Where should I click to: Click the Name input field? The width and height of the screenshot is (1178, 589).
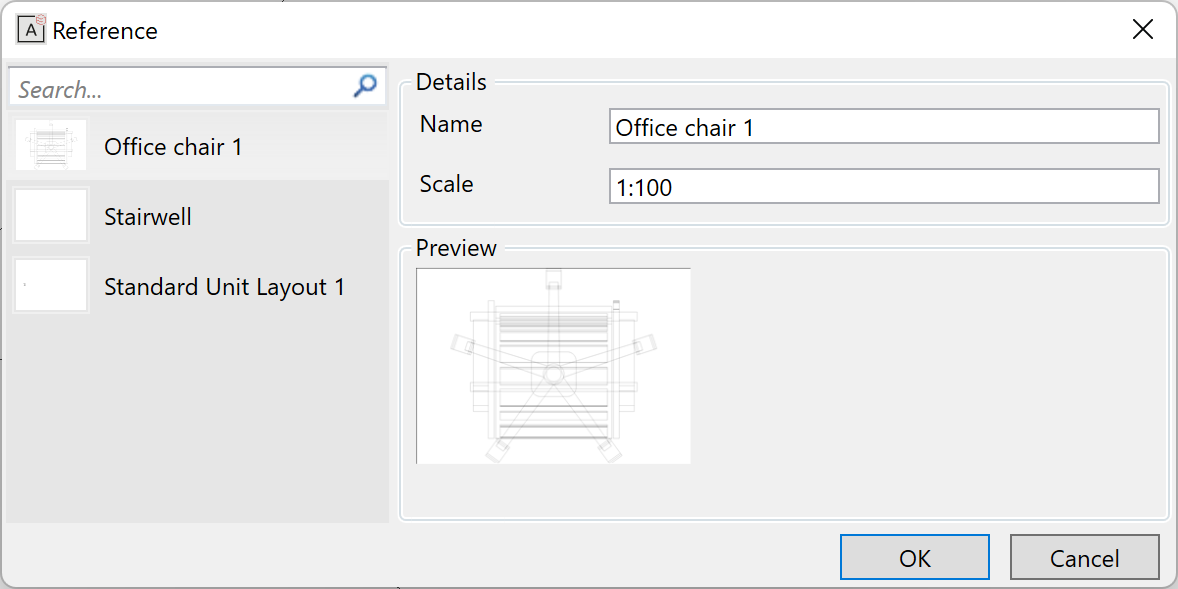(x=883, y=126)
